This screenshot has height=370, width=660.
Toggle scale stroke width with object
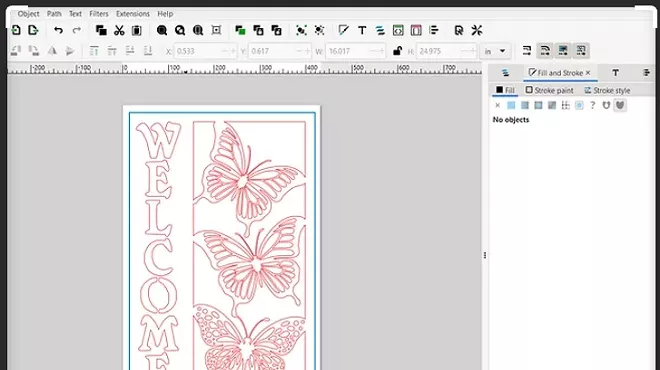(527, 51)
